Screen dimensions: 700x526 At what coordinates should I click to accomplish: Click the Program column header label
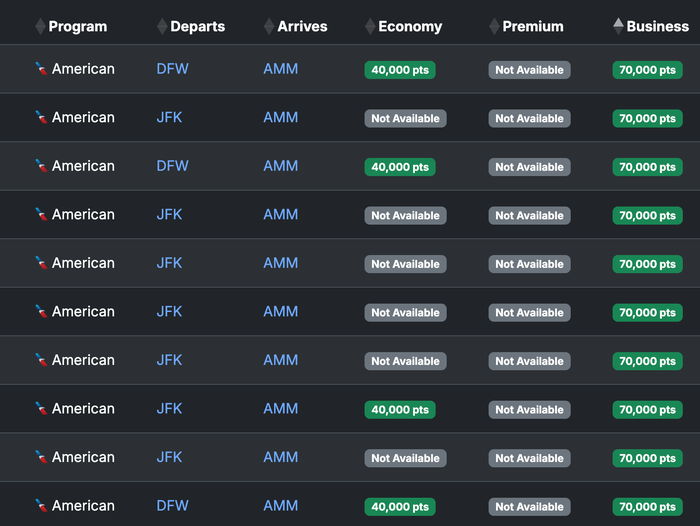coord(78,26)
